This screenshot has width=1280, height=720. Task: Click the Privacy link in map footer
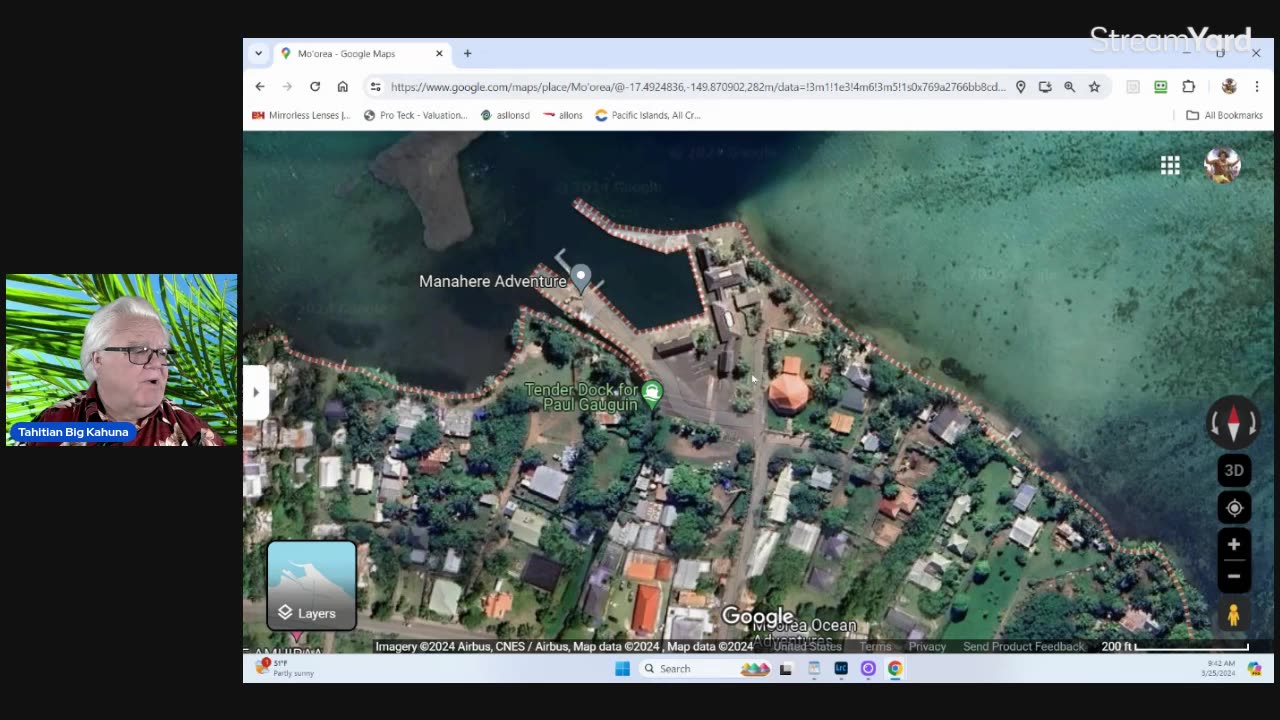[927, 647]
